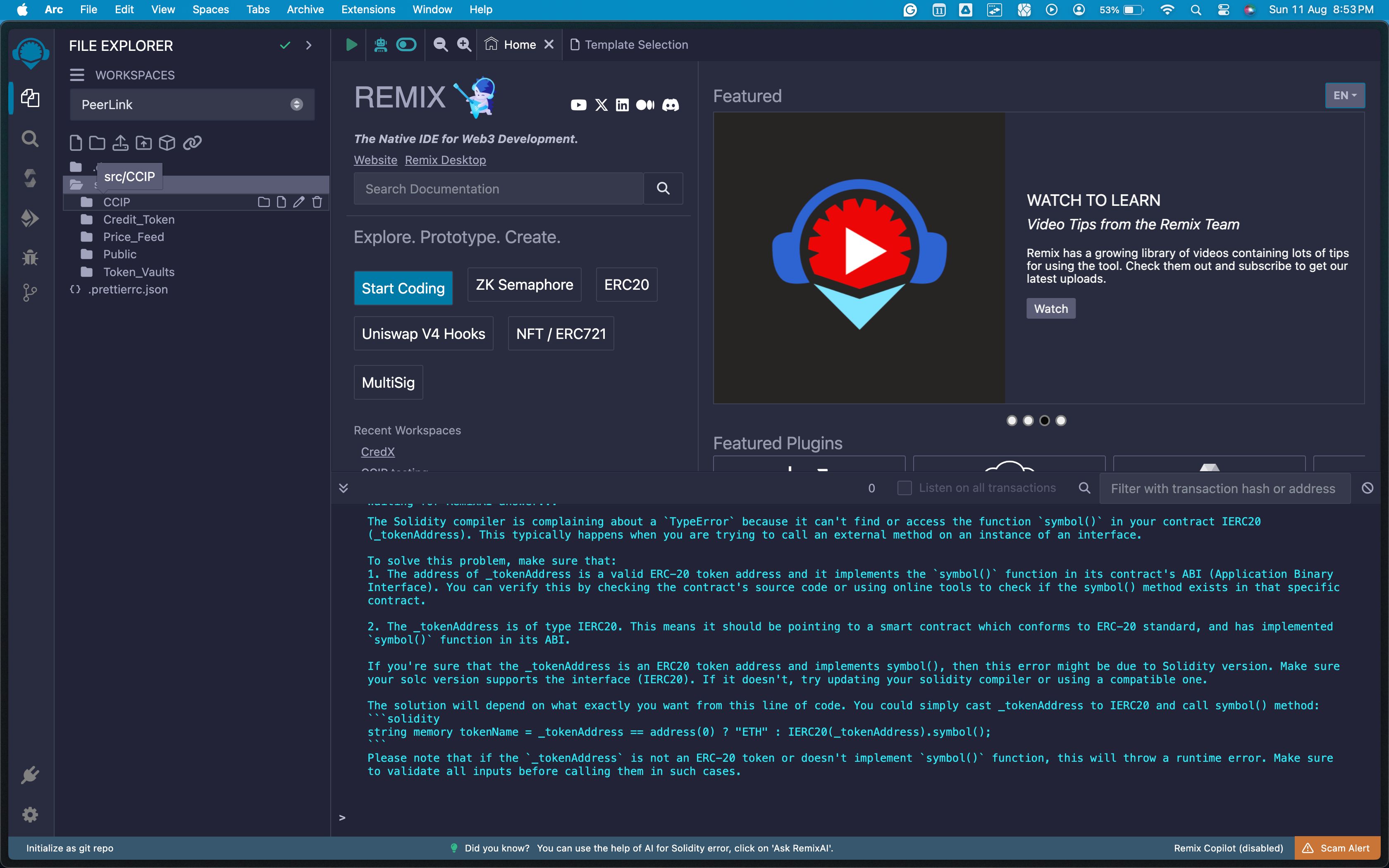1389x868 pixels.
Task: Click the documentation search magnifier button
Action: (x=663, y=188)
